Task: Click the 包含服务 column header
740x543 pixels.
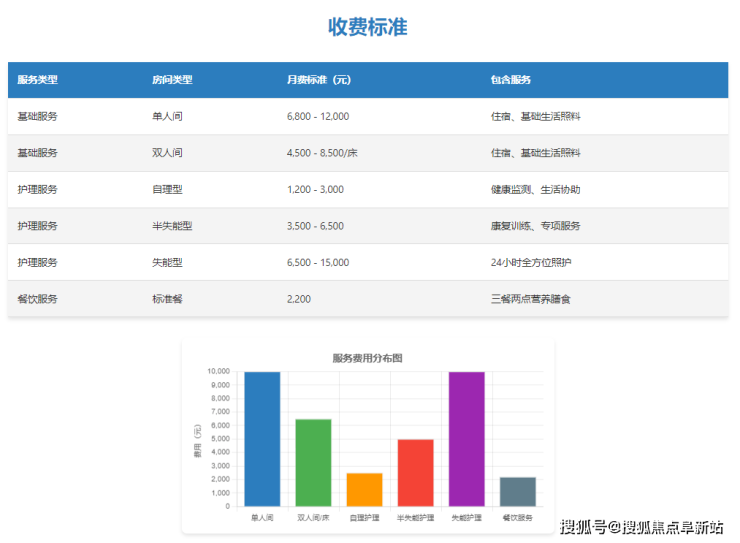Action: click(510, 80)
